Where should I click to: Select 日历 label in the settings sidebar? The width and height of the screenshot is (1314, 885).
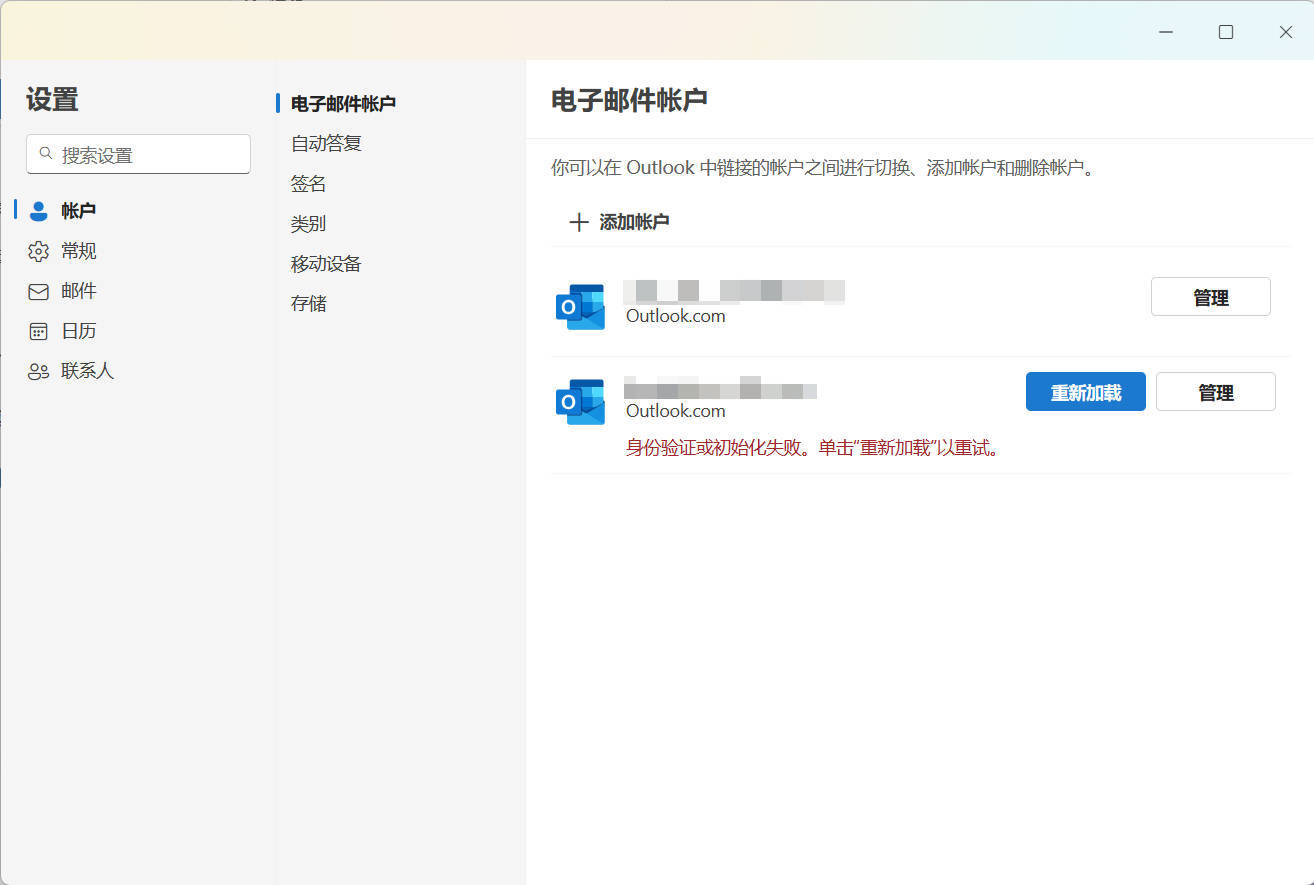(x=79, y=331)
